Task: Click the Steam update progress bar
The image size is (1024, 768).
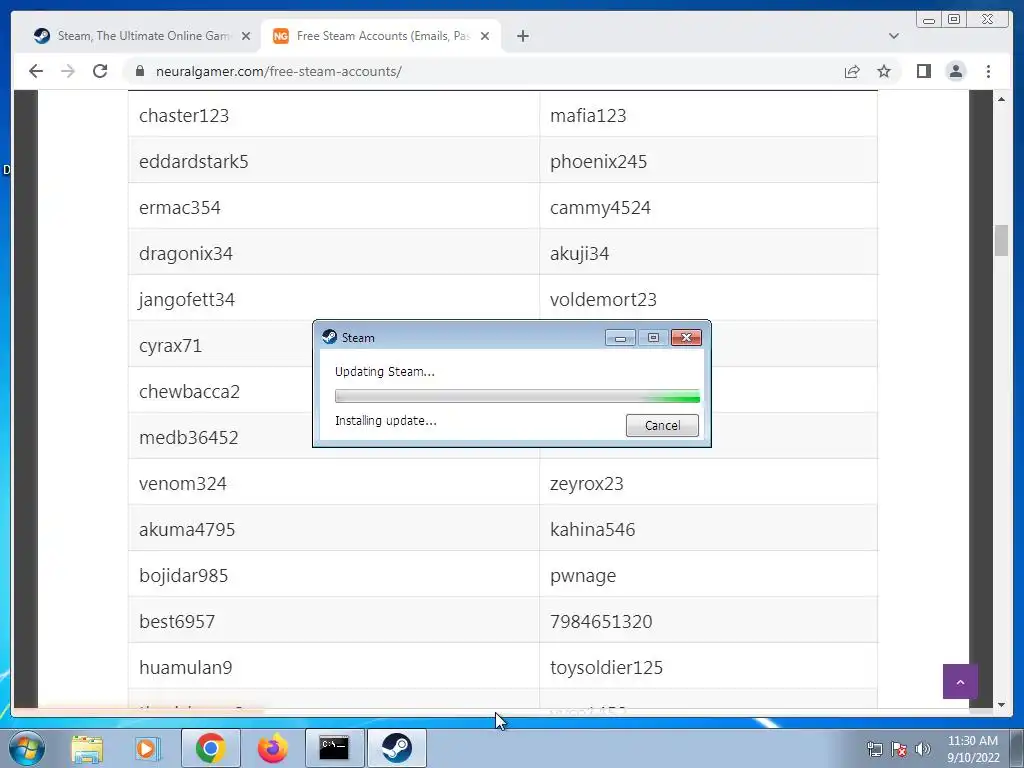Action: pos(517,396)
